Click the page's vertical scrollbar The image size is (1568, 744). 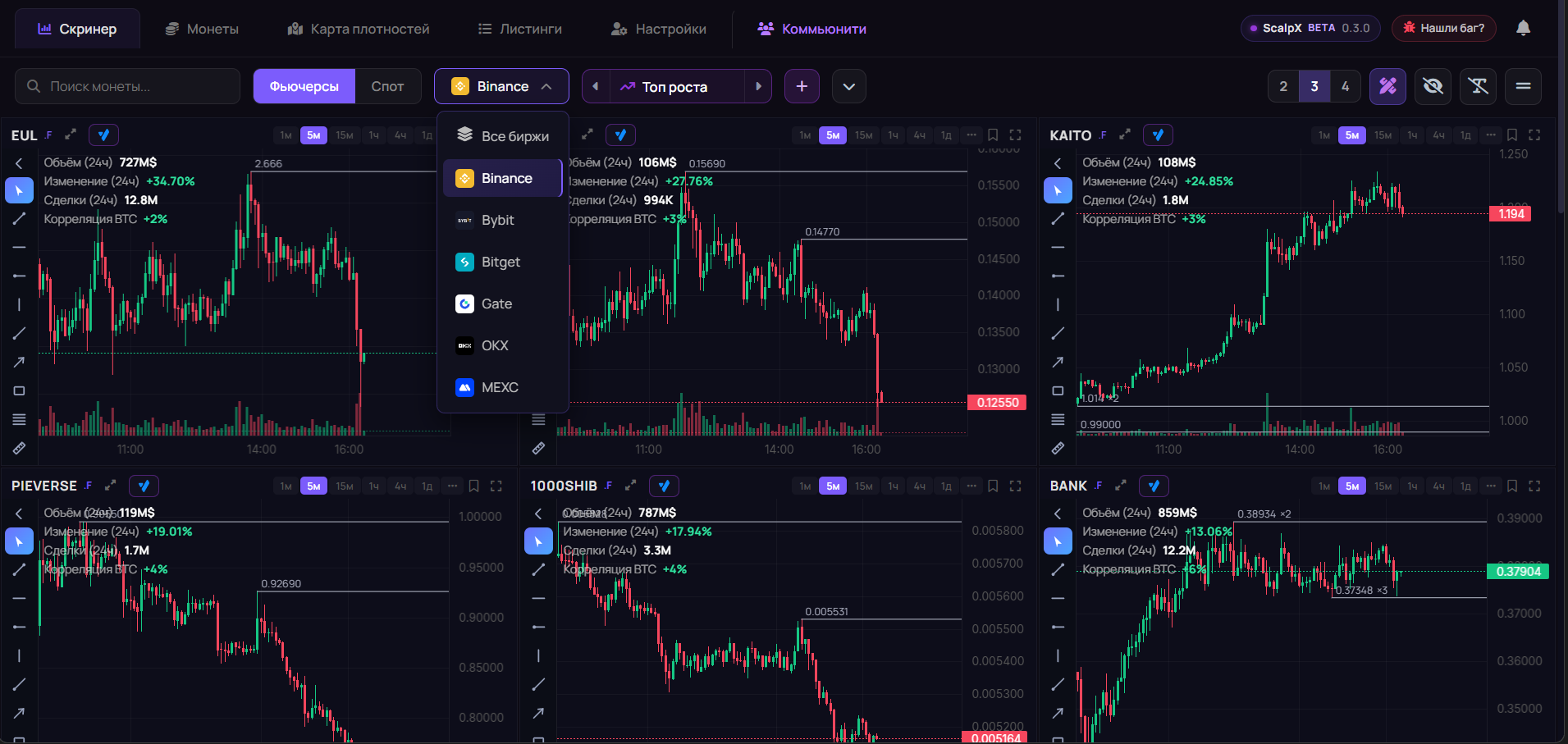[1561, 107]
